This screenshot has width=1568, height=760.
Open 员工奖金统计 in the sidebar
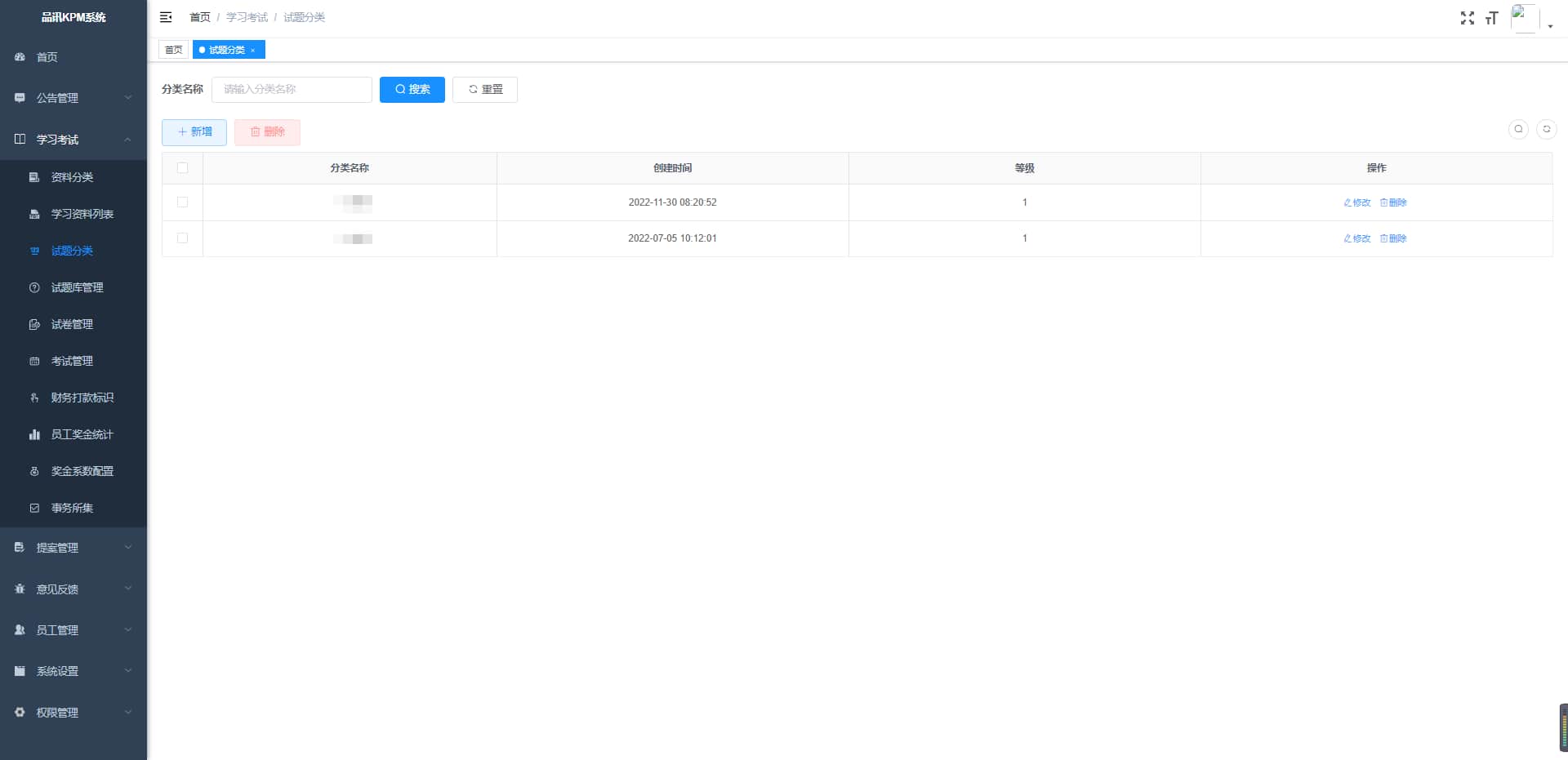73,434
